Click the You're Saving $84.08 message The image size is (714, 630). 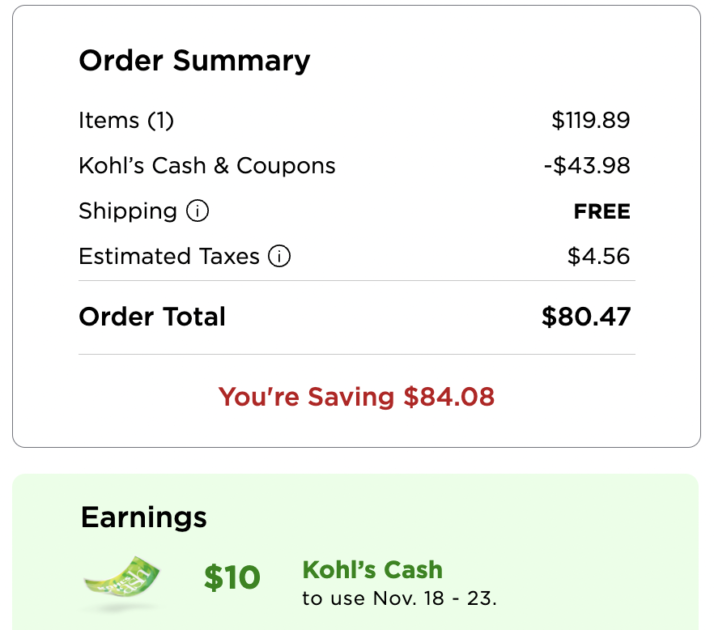tap(356, 397)
